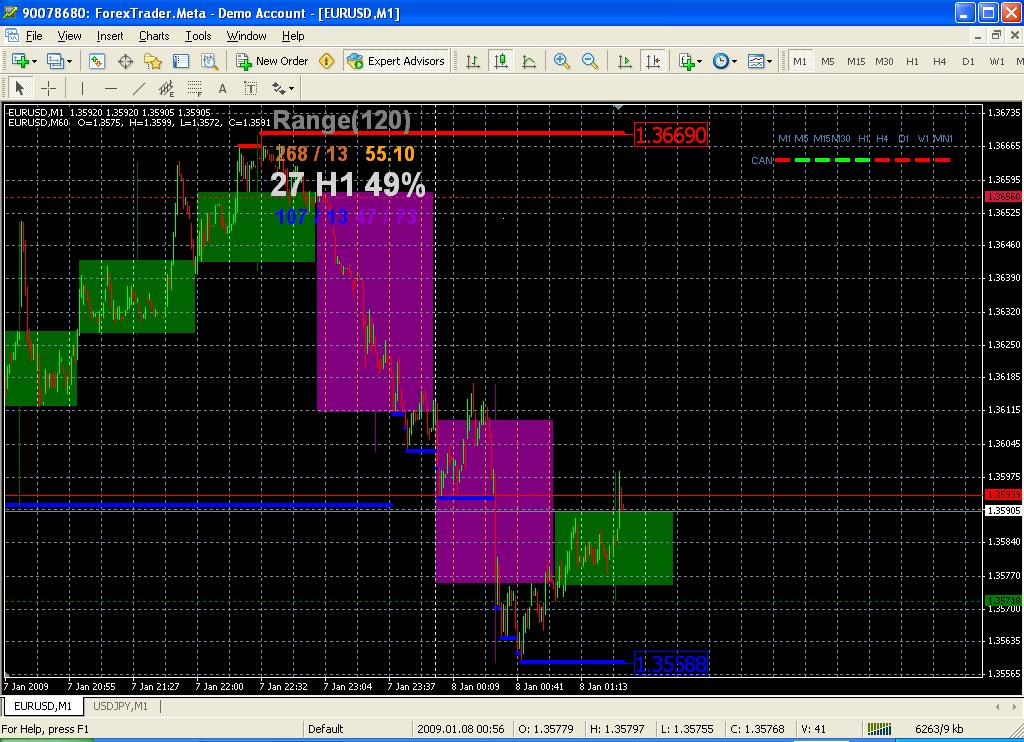Select the Fibonacci retracement tool
This screenshot has height=742, width=1024.
[x=195, y=88]
